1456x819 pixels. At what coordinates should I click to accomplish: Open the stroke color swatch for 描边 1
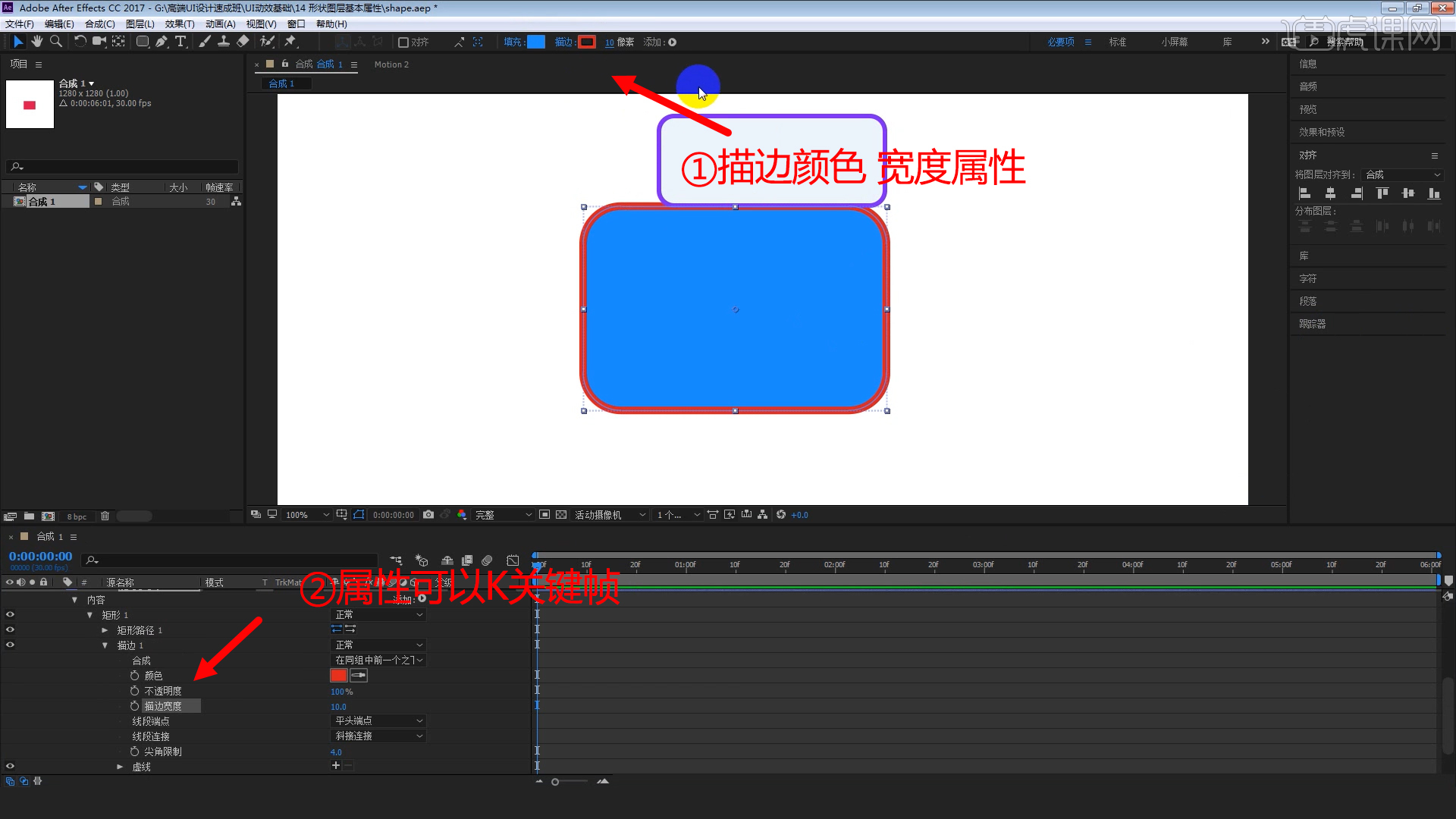click(337, 675)
